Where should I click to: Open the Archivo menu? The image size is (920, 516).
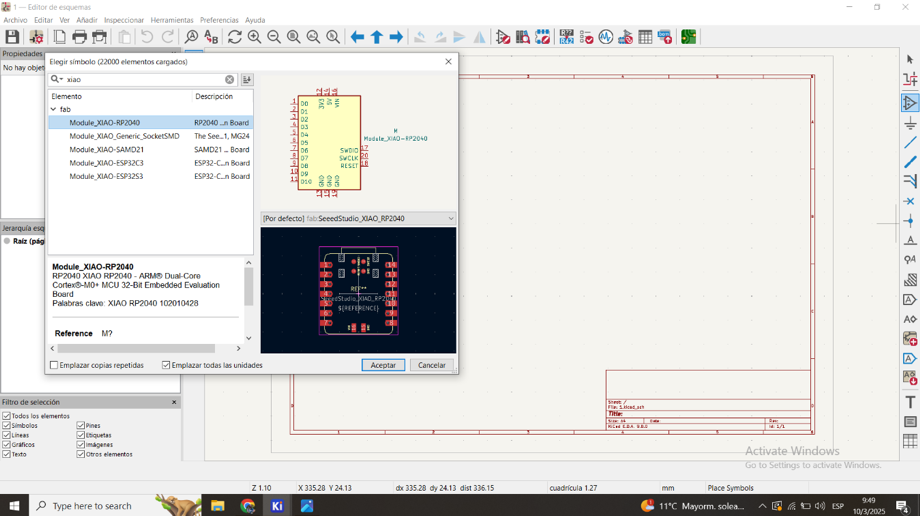(x=15, y=20)
